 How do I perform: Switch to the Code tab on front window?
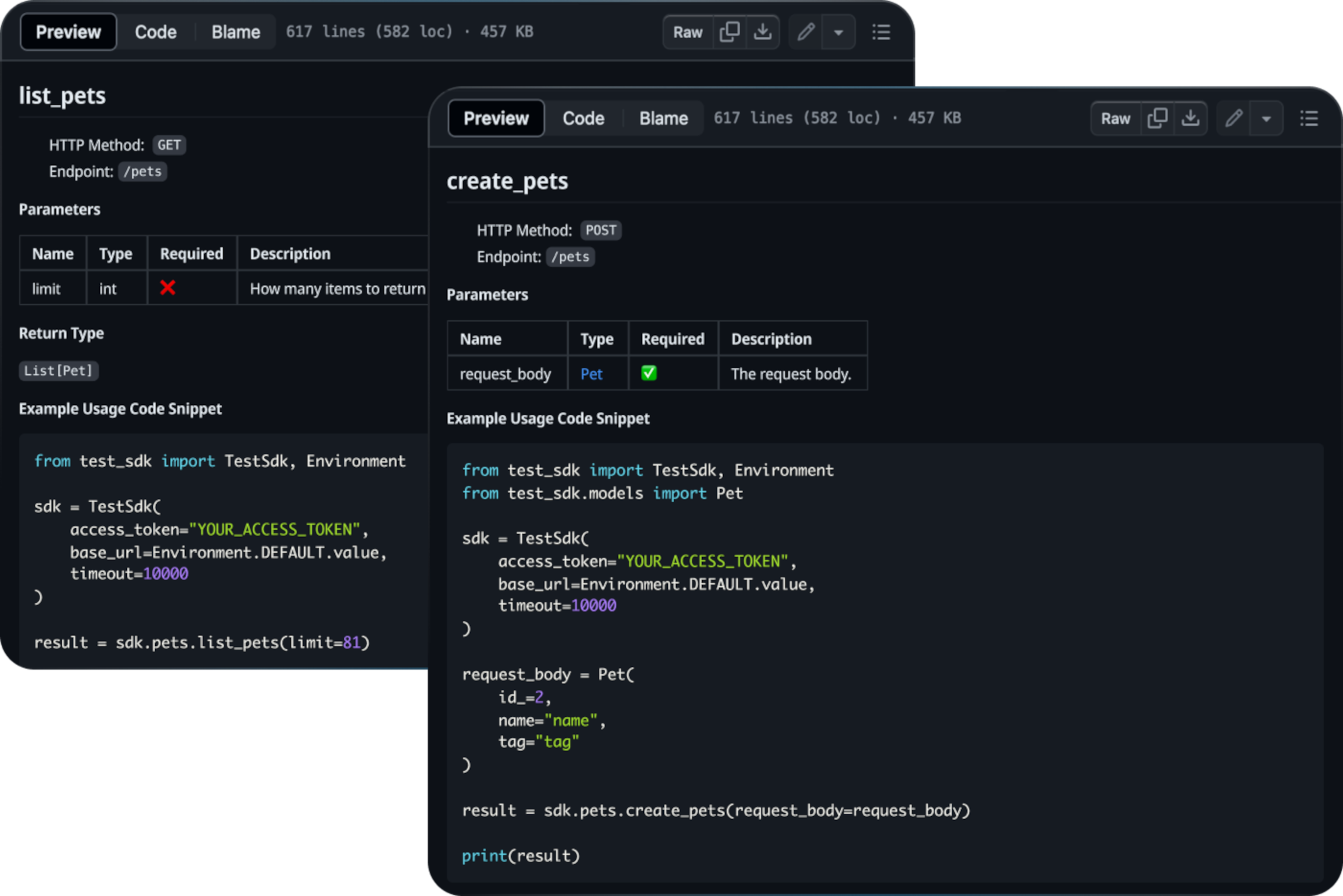tap(583, 118)
